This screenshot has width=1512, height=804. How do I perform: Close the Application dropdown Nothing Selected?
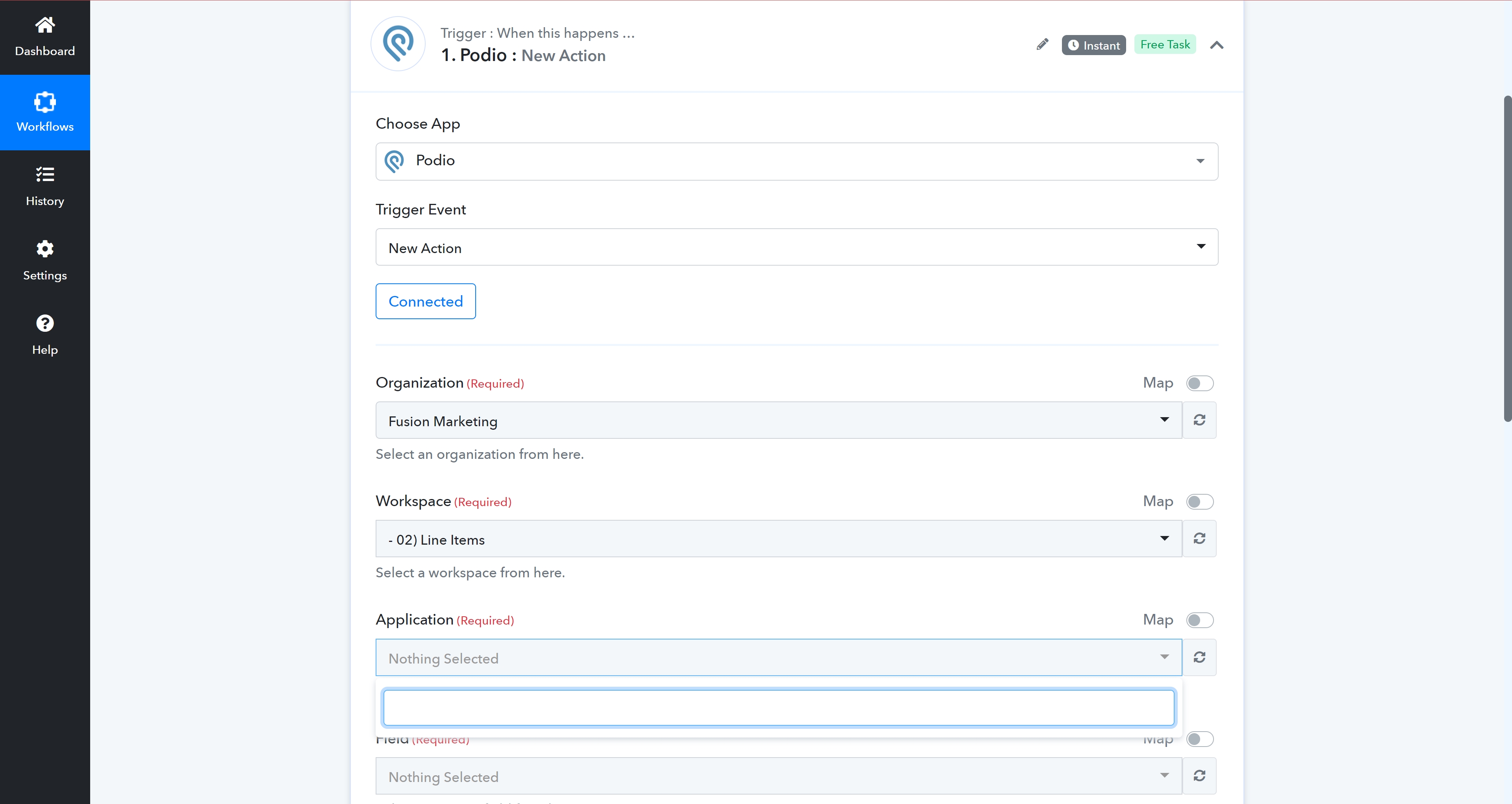coord(778,657)
